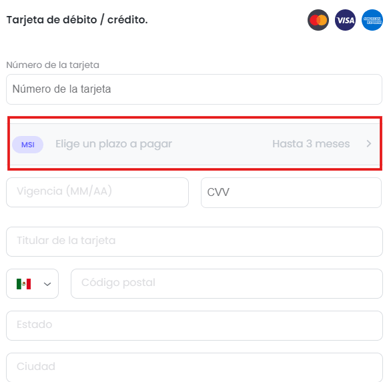
Task: Click the MSI badge
Action: (x=28, y=145)
